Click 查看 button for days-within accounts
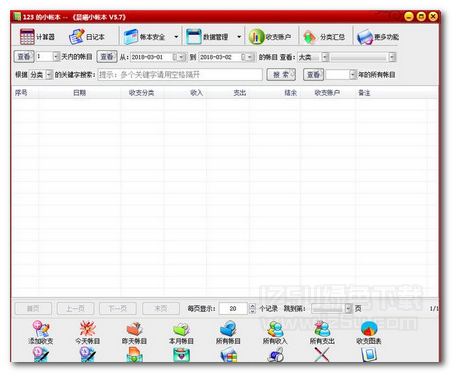 coord(24,57)
